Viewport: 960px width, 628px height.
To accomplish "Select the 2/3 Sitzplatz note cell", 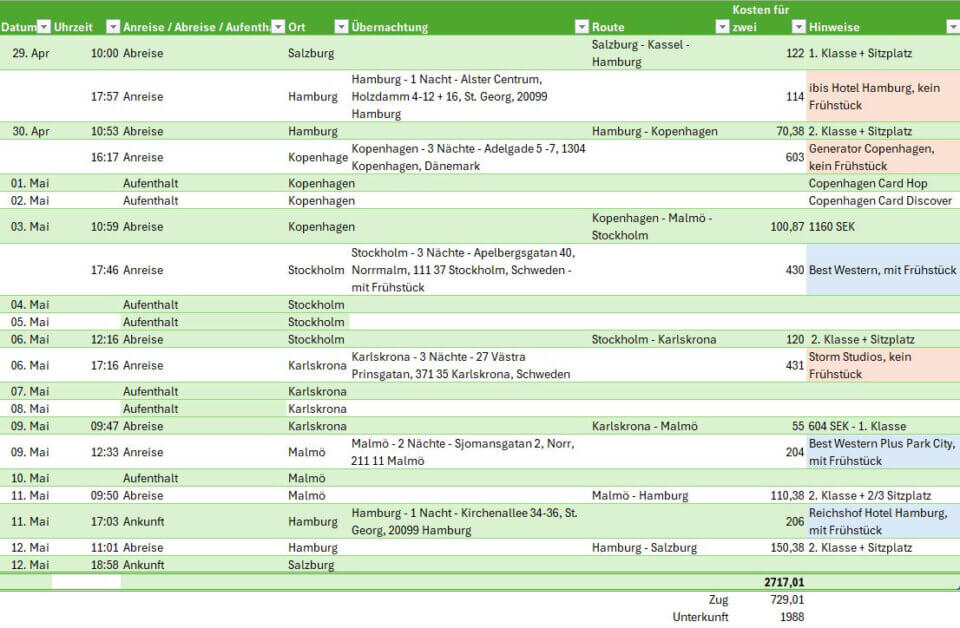I will (x=883, y=496).
